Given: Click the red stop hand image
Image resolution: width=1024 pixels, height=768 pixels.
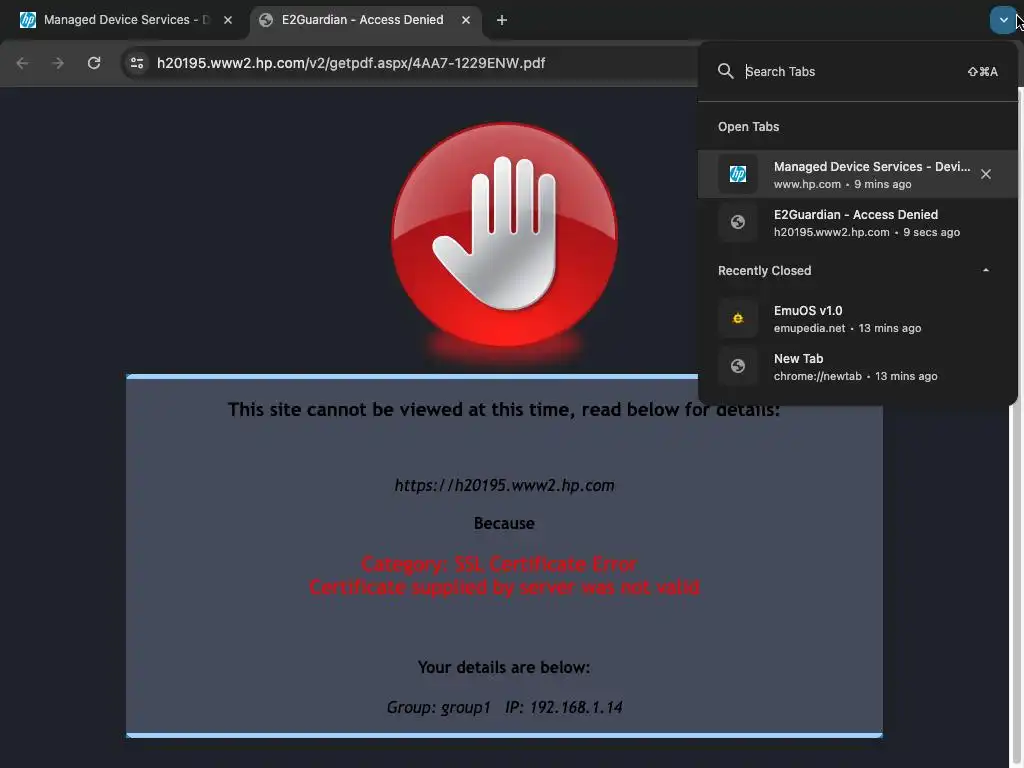Looking at the screenshot, I should tap(504, 235).
